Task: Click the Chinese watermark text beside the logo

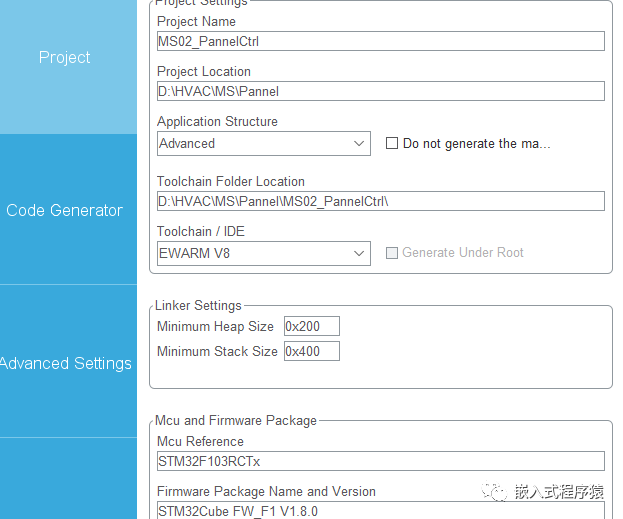Action: 558,492
